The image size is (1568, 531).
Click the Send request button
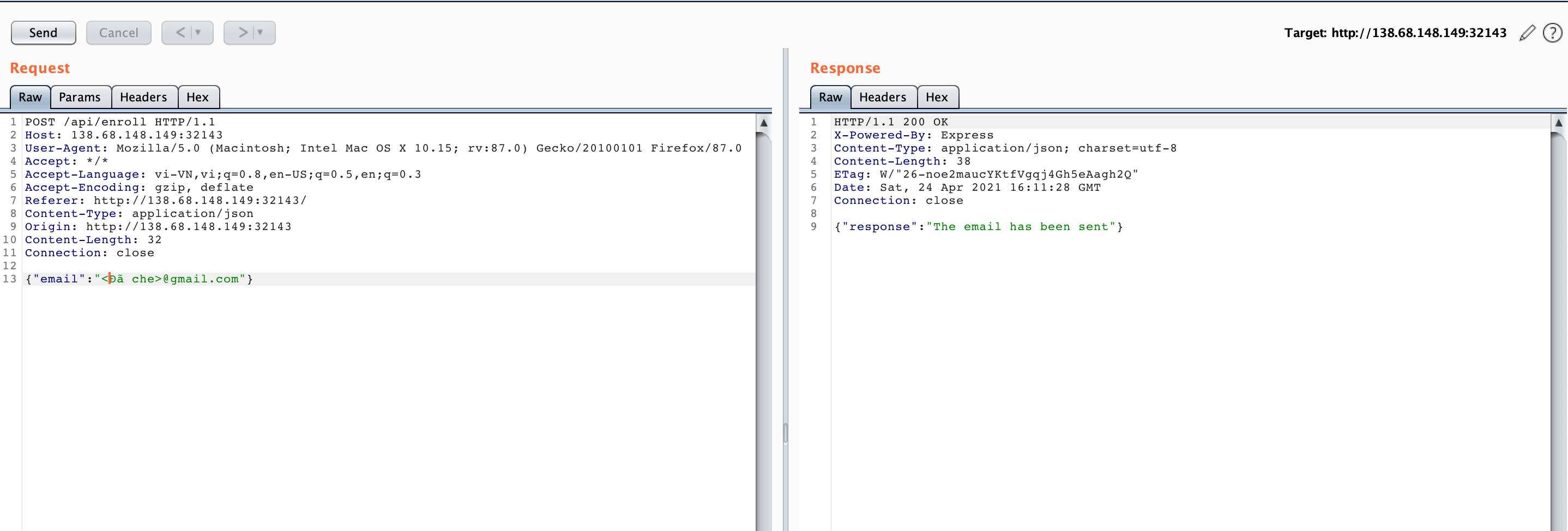(43, 33)
